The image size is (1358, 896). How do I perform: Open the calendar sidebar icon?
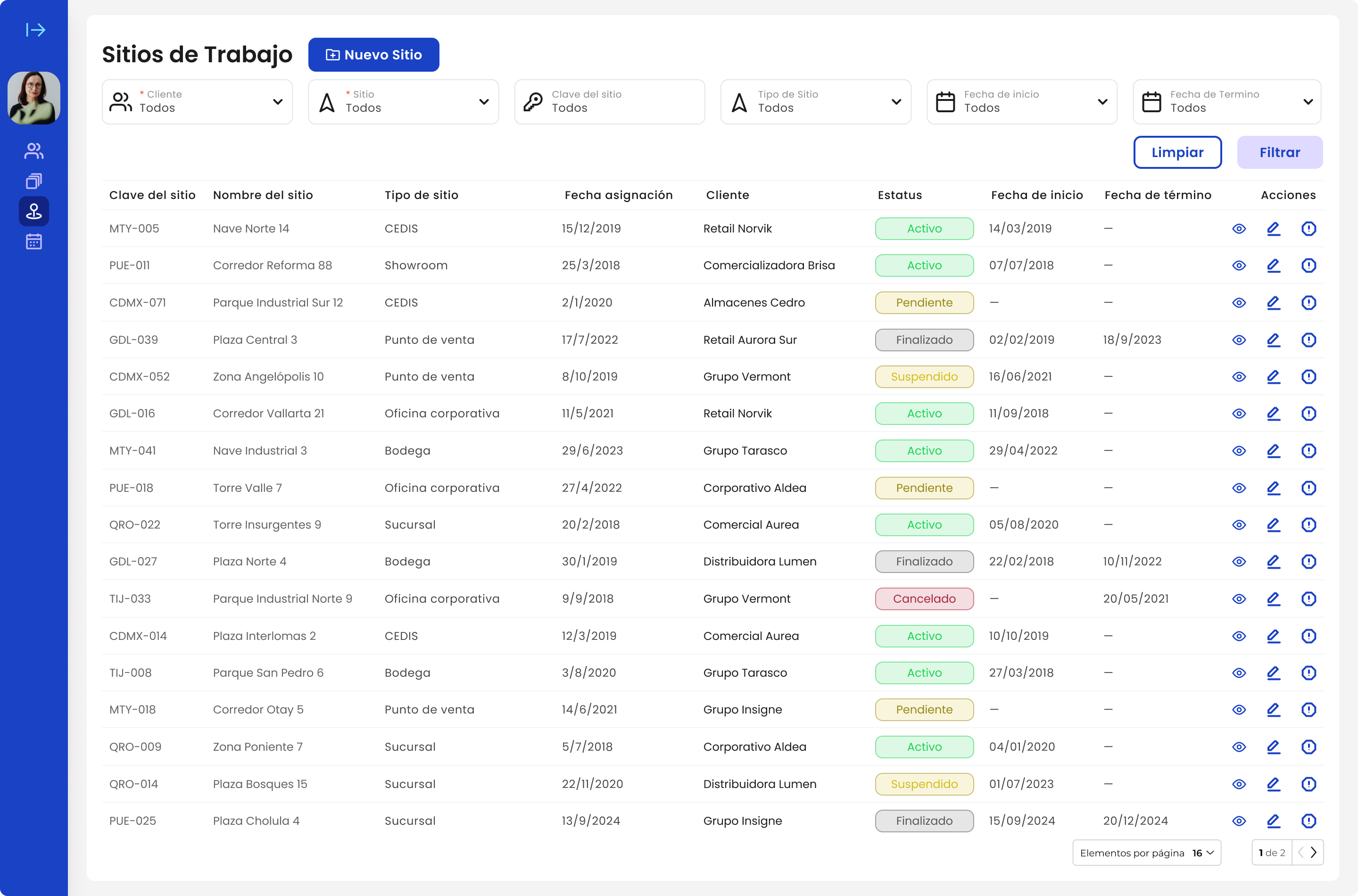pyautogui.click(x=33, y=242)
